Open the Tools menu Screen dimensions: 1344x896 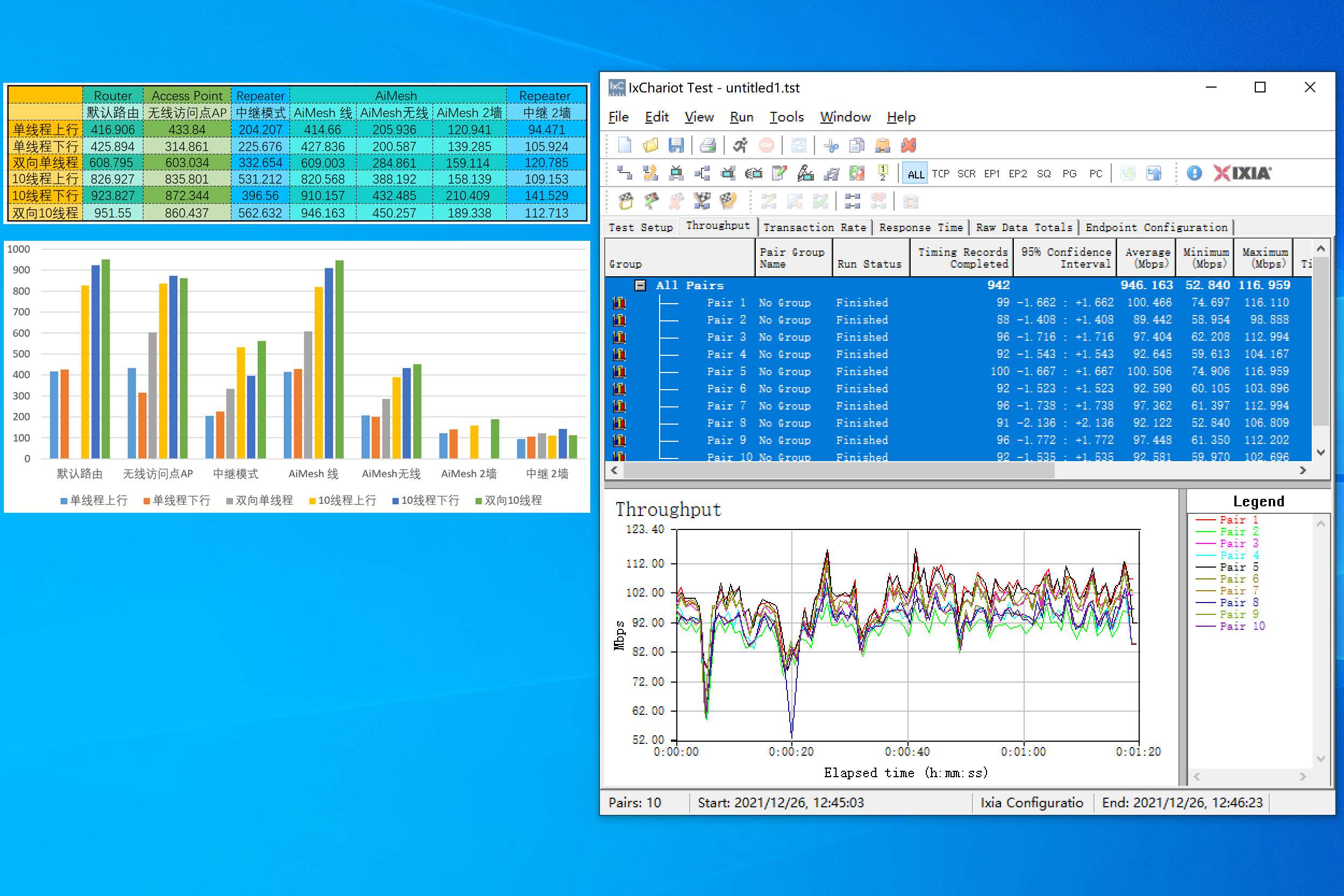pos(787,117)
